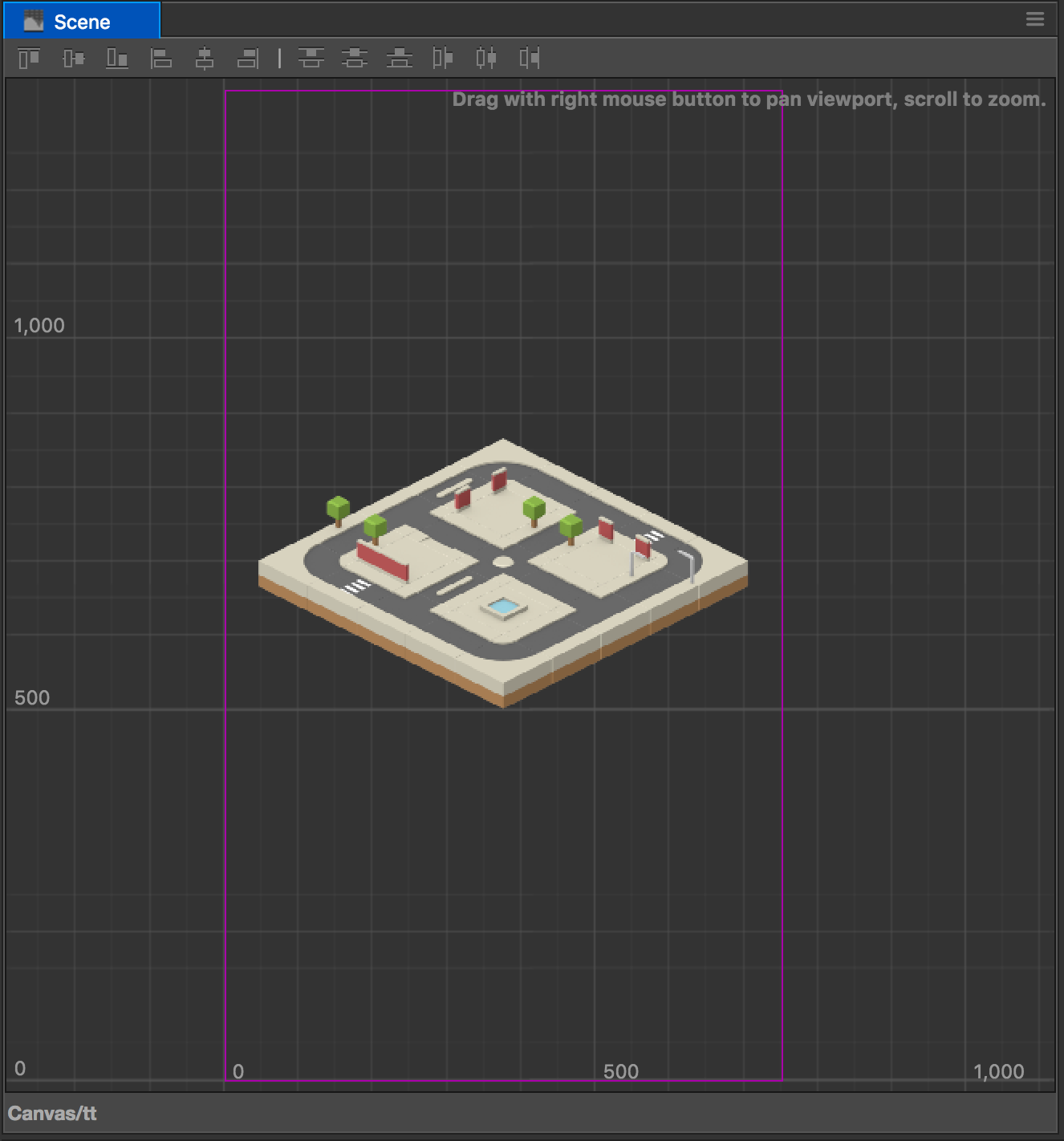This screenshot has height=1141, width=1064.
Task: Click the Align Right icon
Action: pos(248,58)
